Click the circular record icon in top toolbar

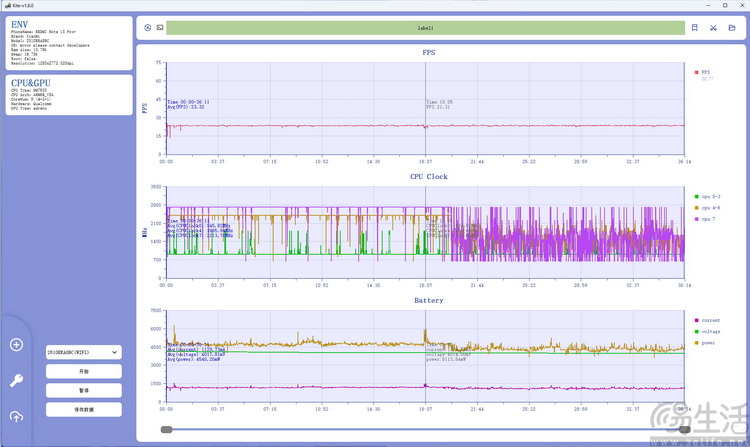point(148,28)
